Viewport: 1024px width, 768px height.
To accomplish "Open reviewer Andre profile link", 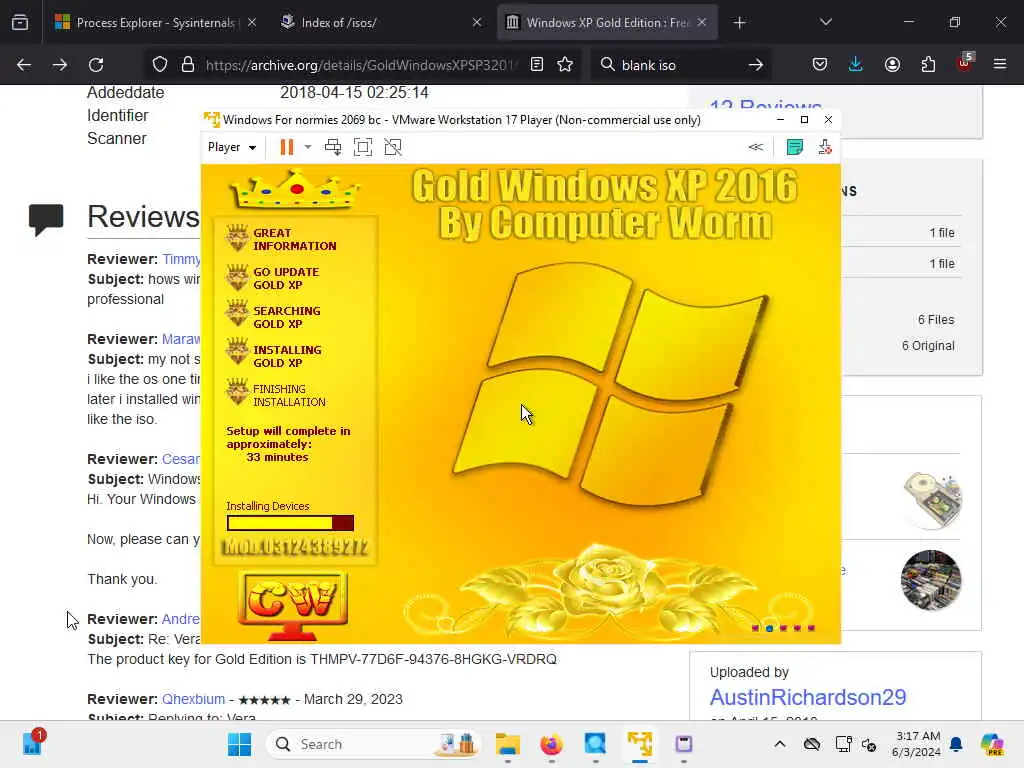I will click(x=181, y=619).
